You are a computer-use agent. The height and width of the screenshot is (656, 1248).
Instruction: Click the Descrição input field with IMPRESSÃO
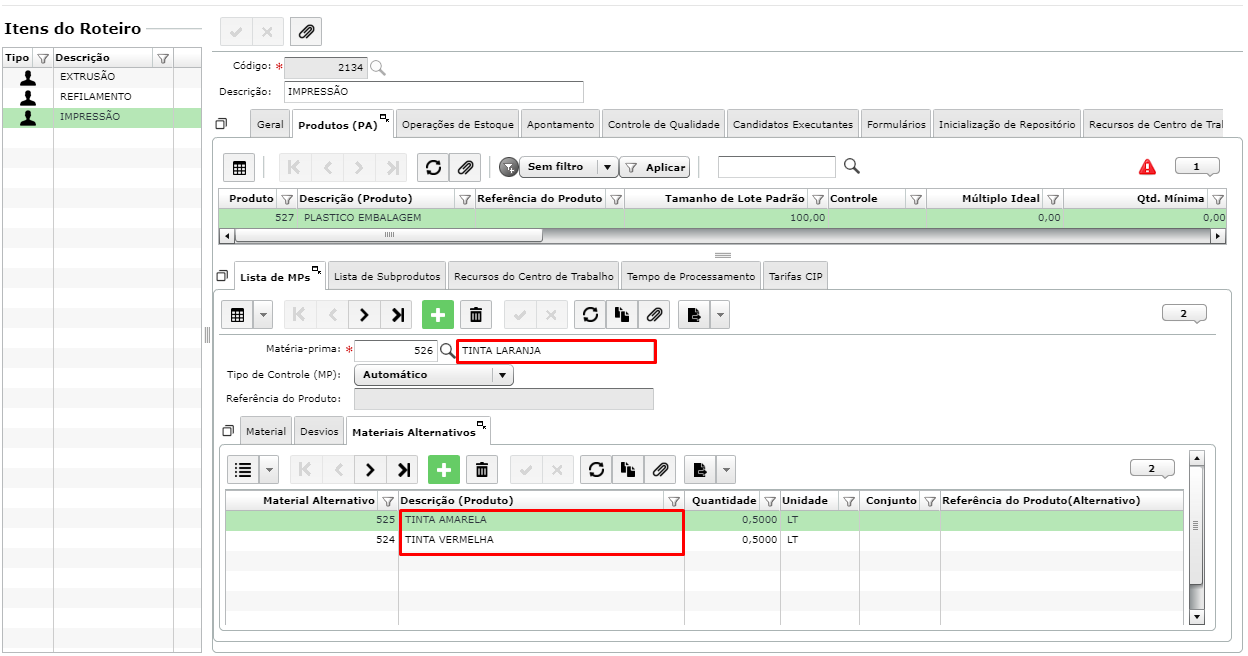pyautogui.click(x=433, y=92)
